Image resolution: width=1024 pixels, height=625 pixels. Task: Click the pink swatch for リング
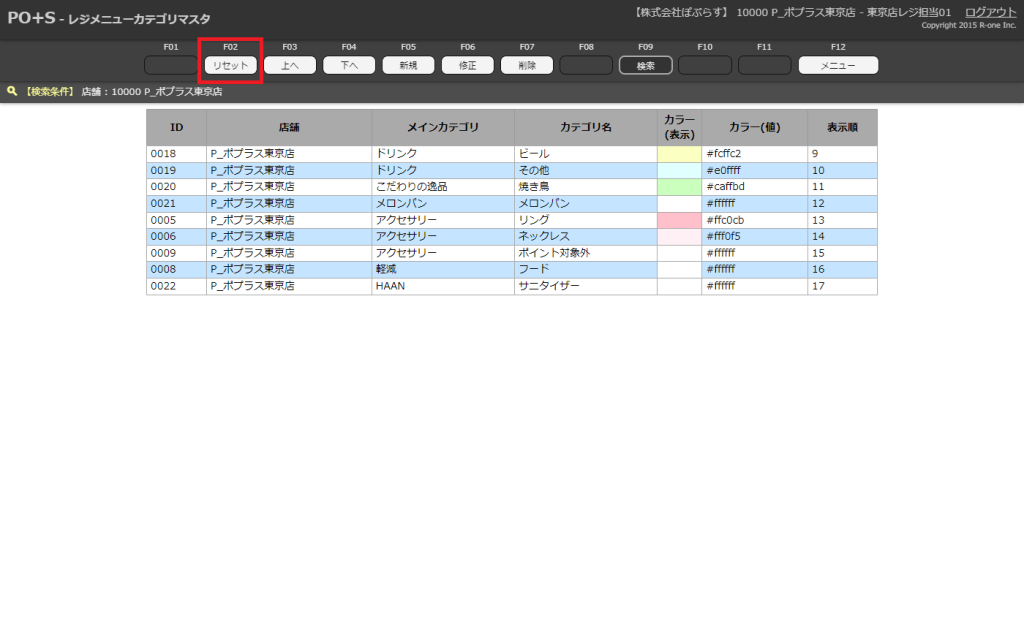click(x=679, y=220)
